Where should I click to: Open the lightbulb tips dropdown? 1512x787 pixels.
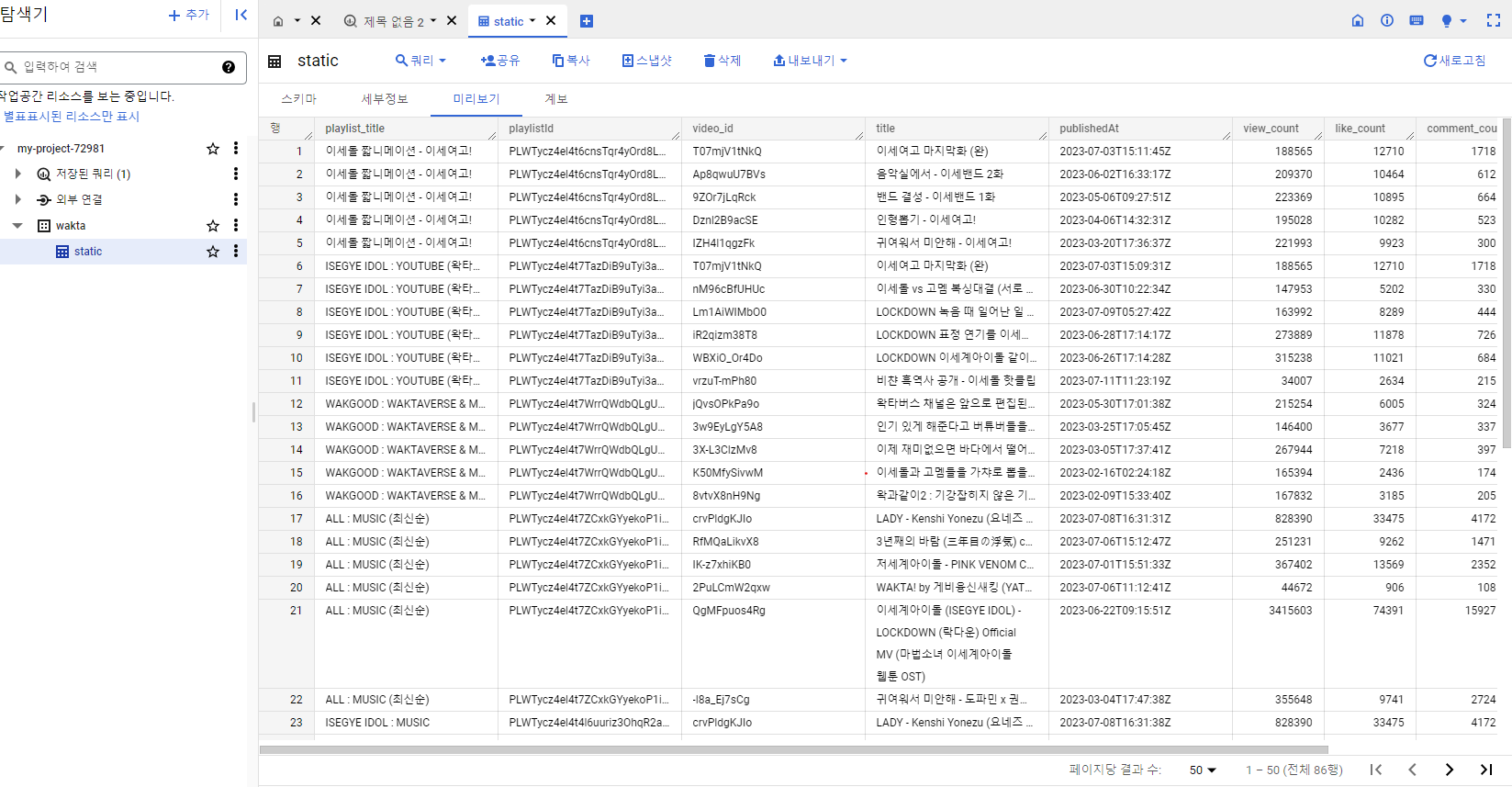click(x=1453, y=20)
